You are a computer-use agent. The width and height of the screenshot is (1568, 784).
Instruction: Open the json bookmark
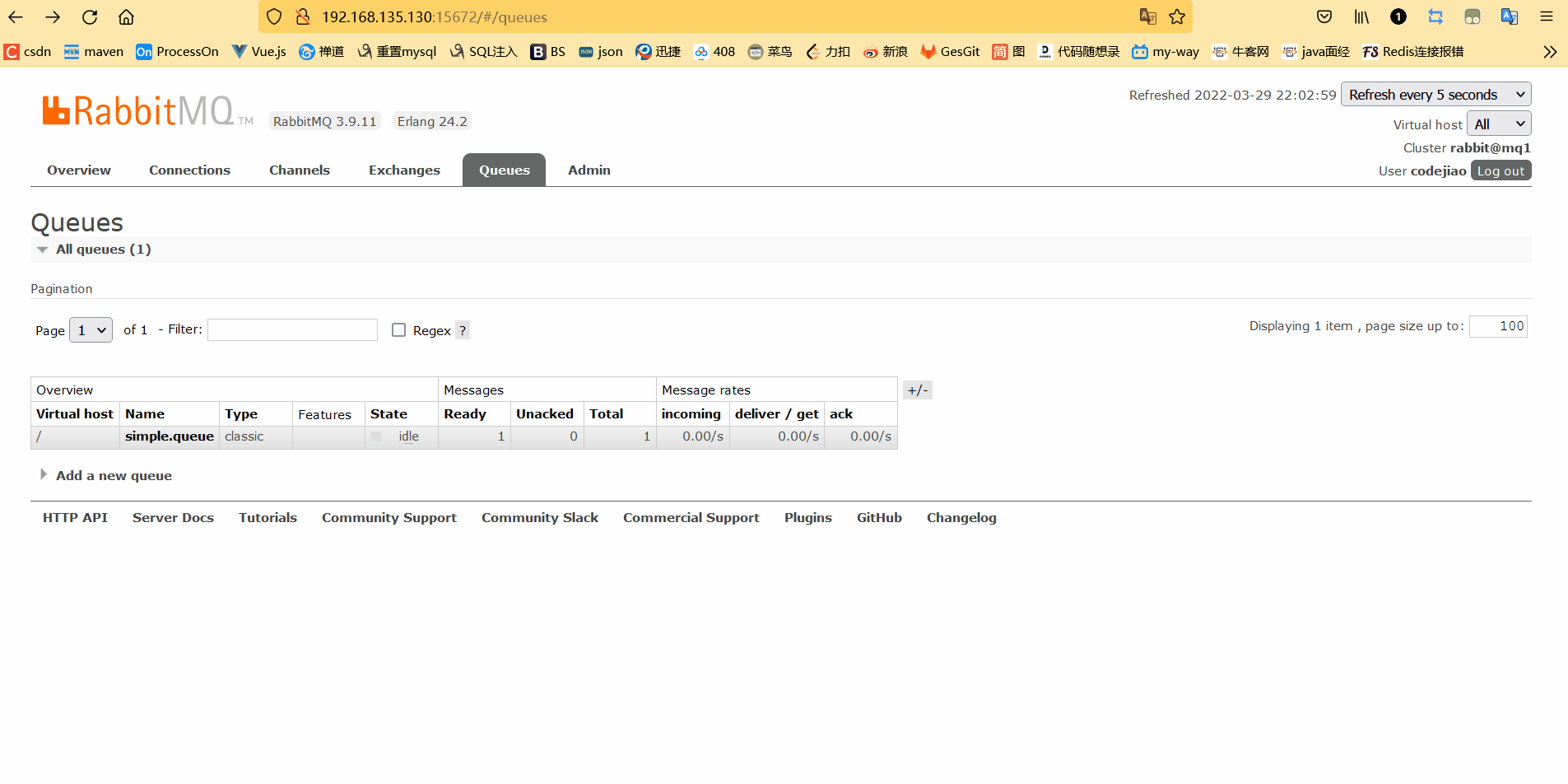pos(601,52)
